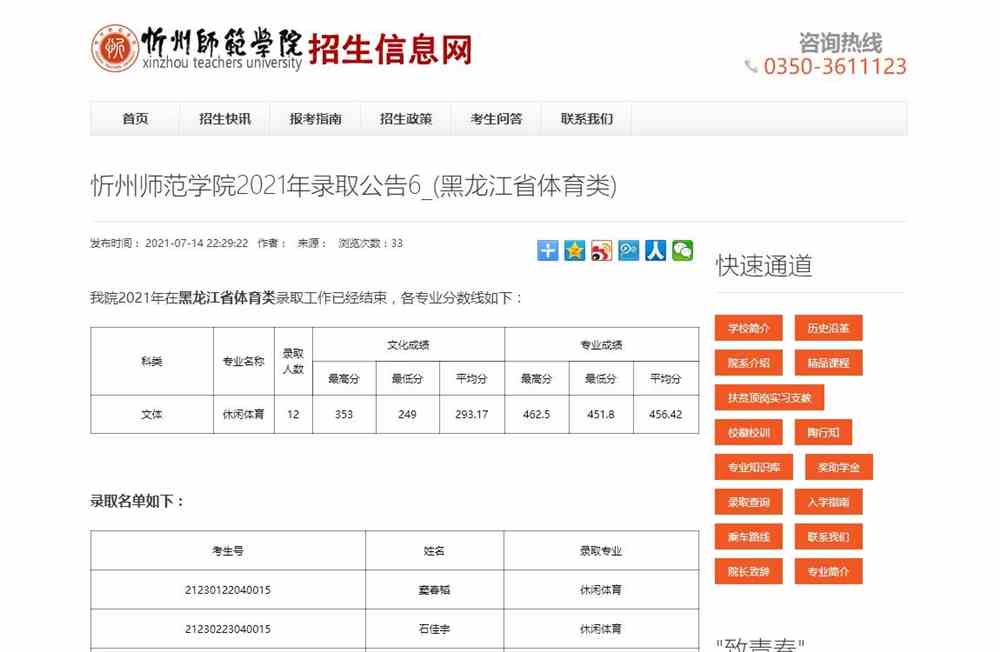Image resolution: width=1000 pixels, height=652 pixels.
Task: Click the admitted count cell 12
Action: 293,415
